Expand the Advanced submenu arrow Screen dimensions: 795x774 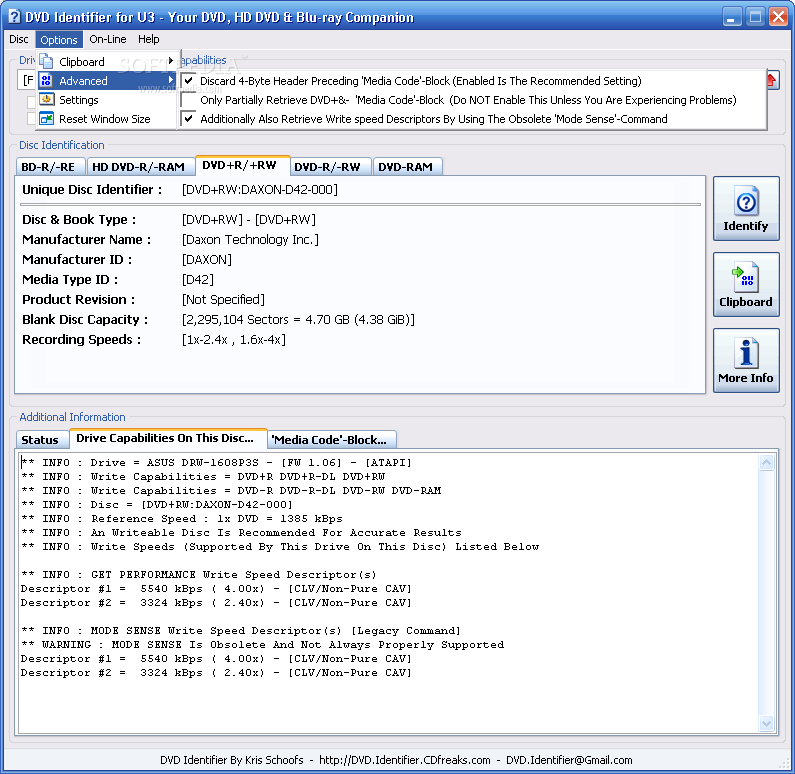(x=171, y=80)
